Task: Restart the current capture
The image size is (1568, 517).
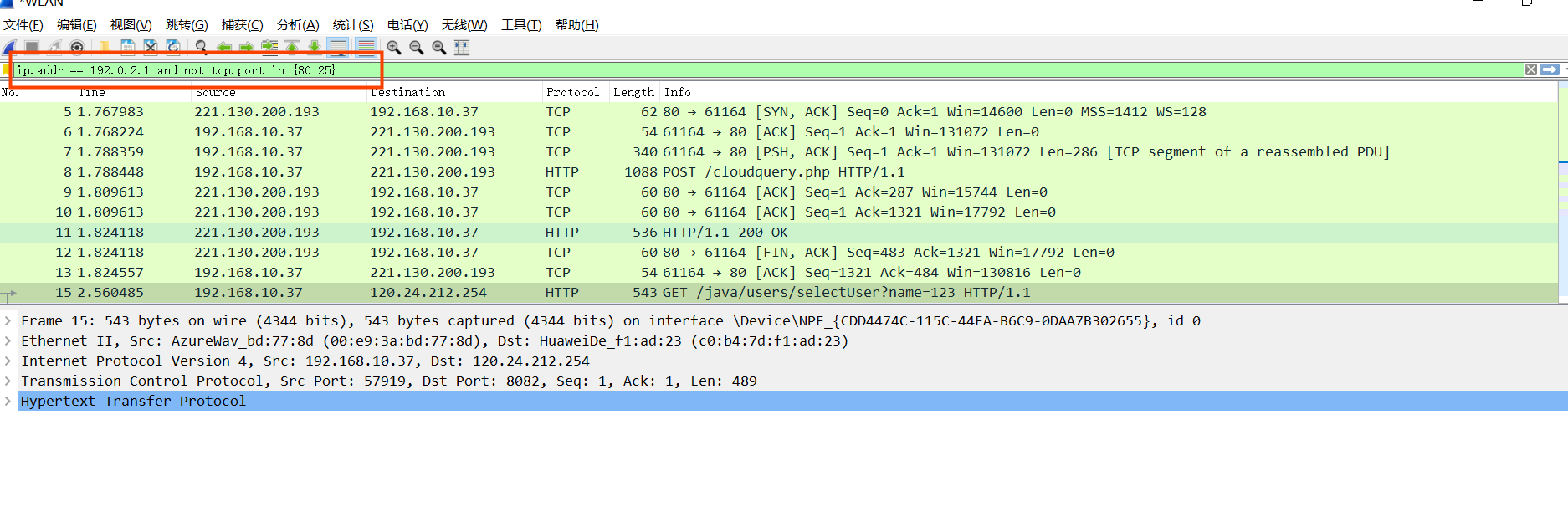Action: tap(54, 47)
